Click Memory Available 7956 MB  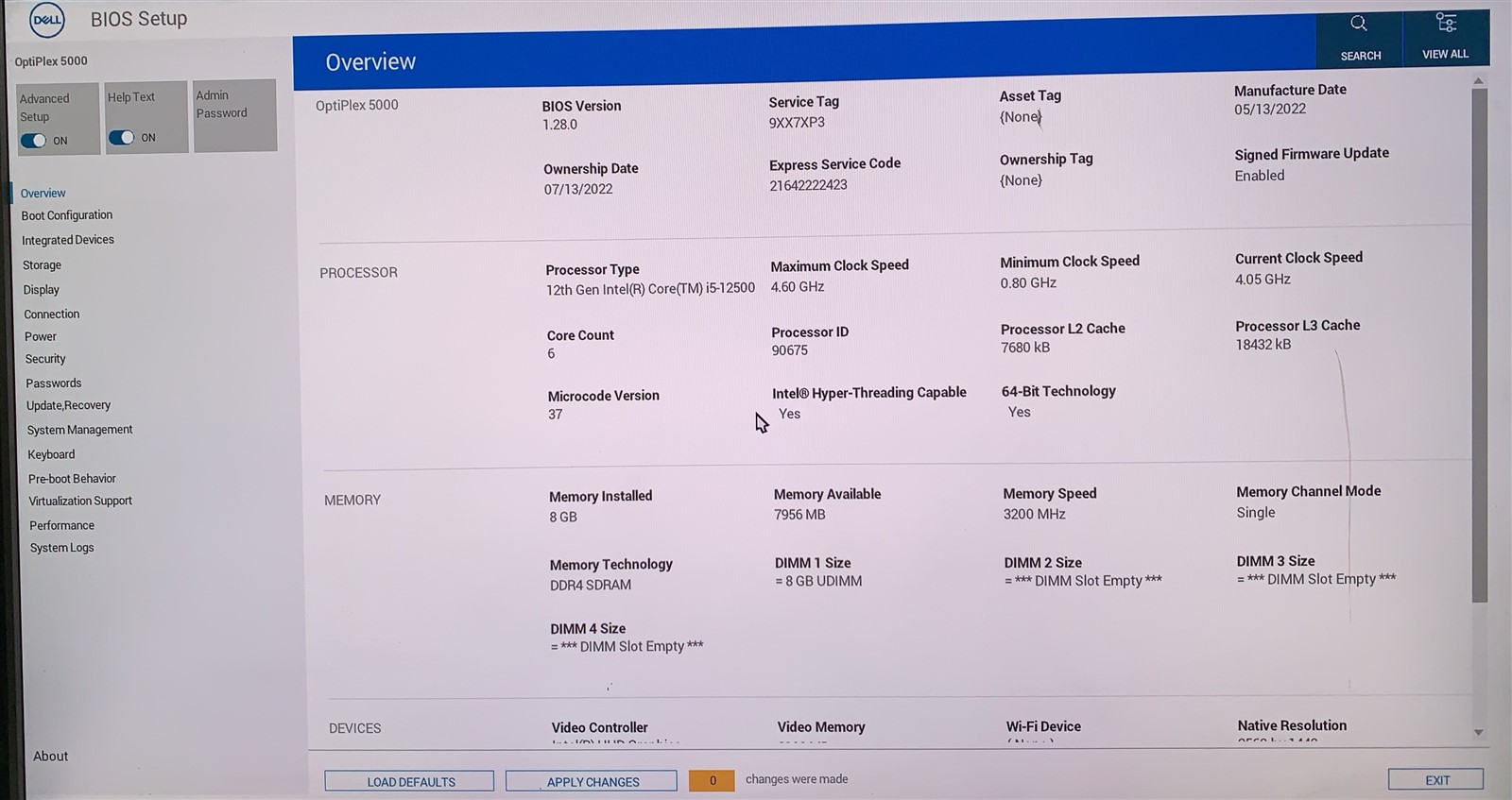point(799,515)
